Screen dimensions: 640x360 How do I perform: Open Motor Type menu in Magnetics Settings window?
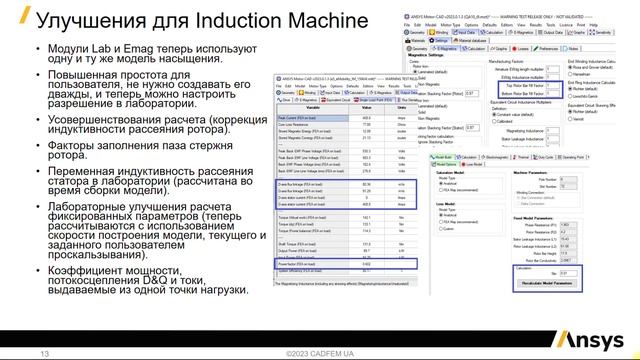[x=451, y=25]
